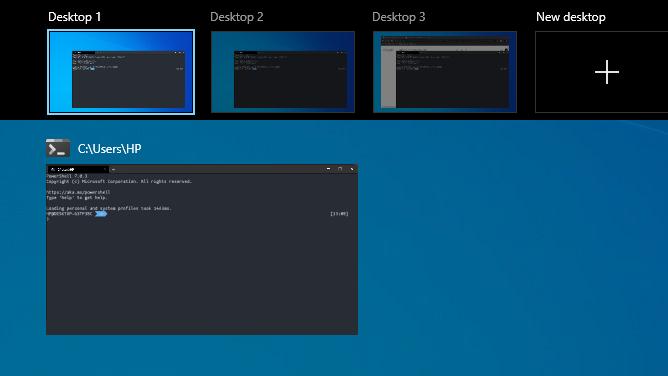Select the Desktop 3 label text

click(398, 17)
